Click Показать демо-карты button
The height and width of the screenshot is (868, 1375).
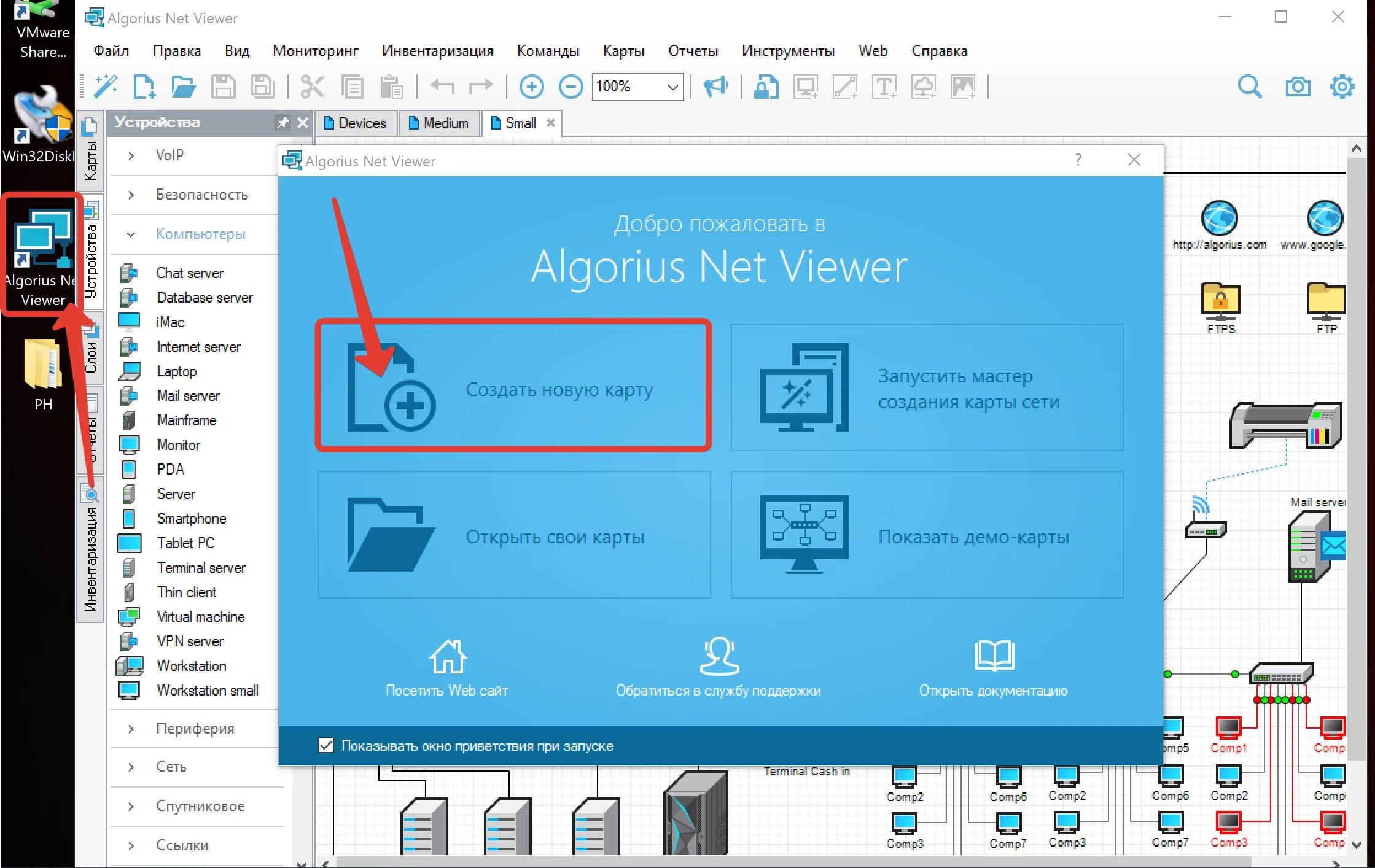pyautogui.click(x=927, y=535)
